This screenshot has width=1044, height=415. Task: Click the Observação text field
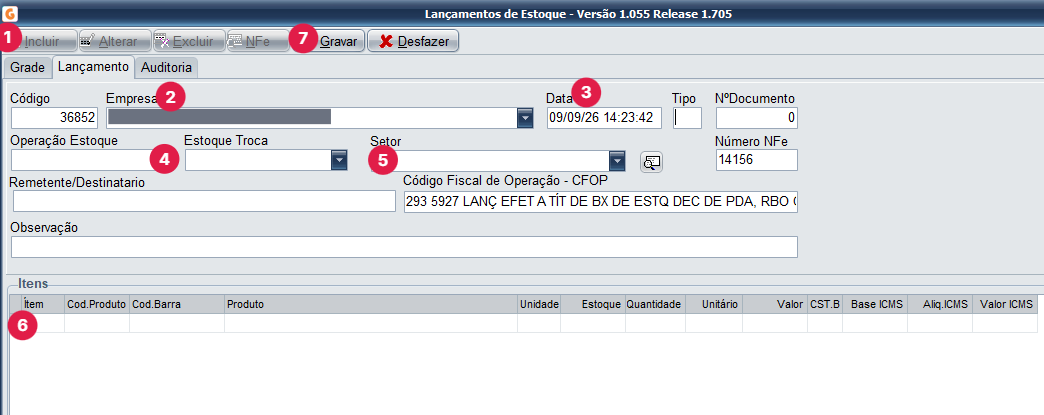click(404, 246)
